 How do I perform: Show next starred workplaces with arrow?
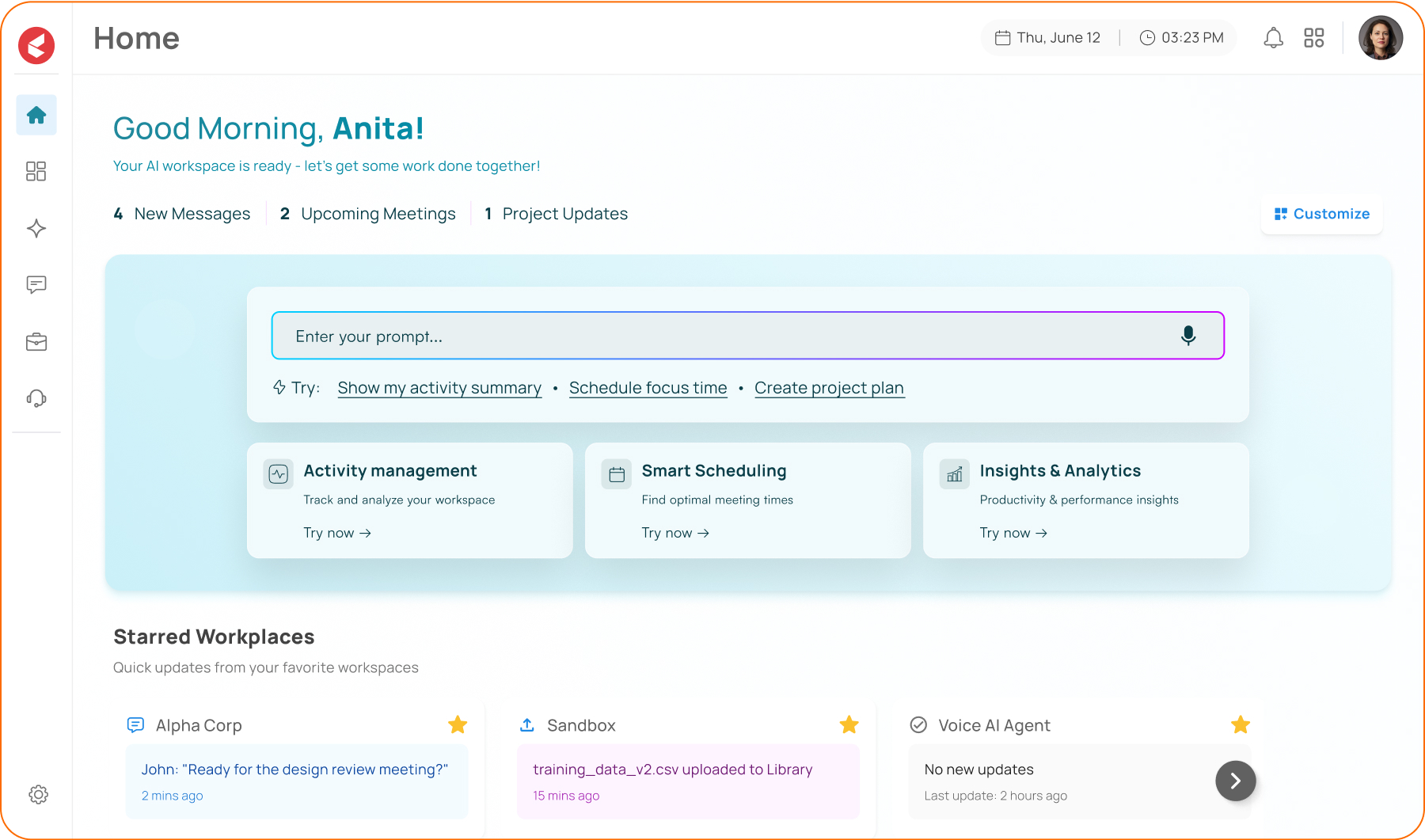[1236, 781]
